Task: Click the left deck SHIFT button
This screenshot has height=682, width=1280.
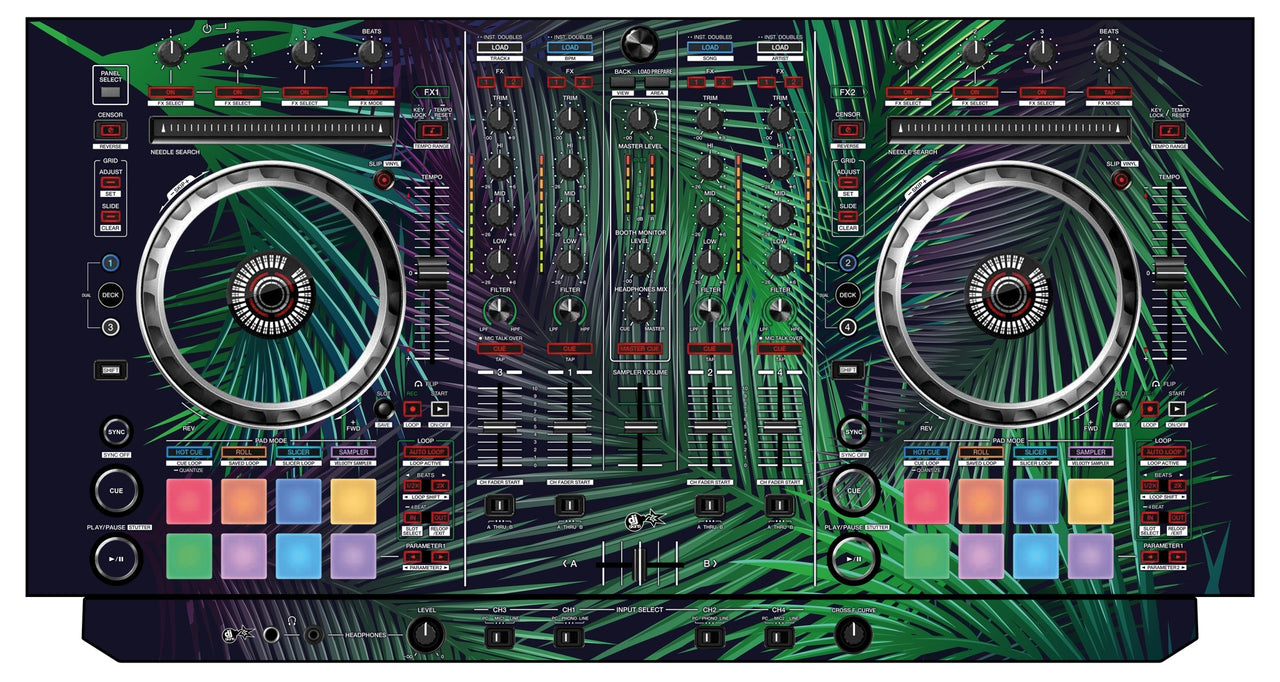Action: coord(111,370)
